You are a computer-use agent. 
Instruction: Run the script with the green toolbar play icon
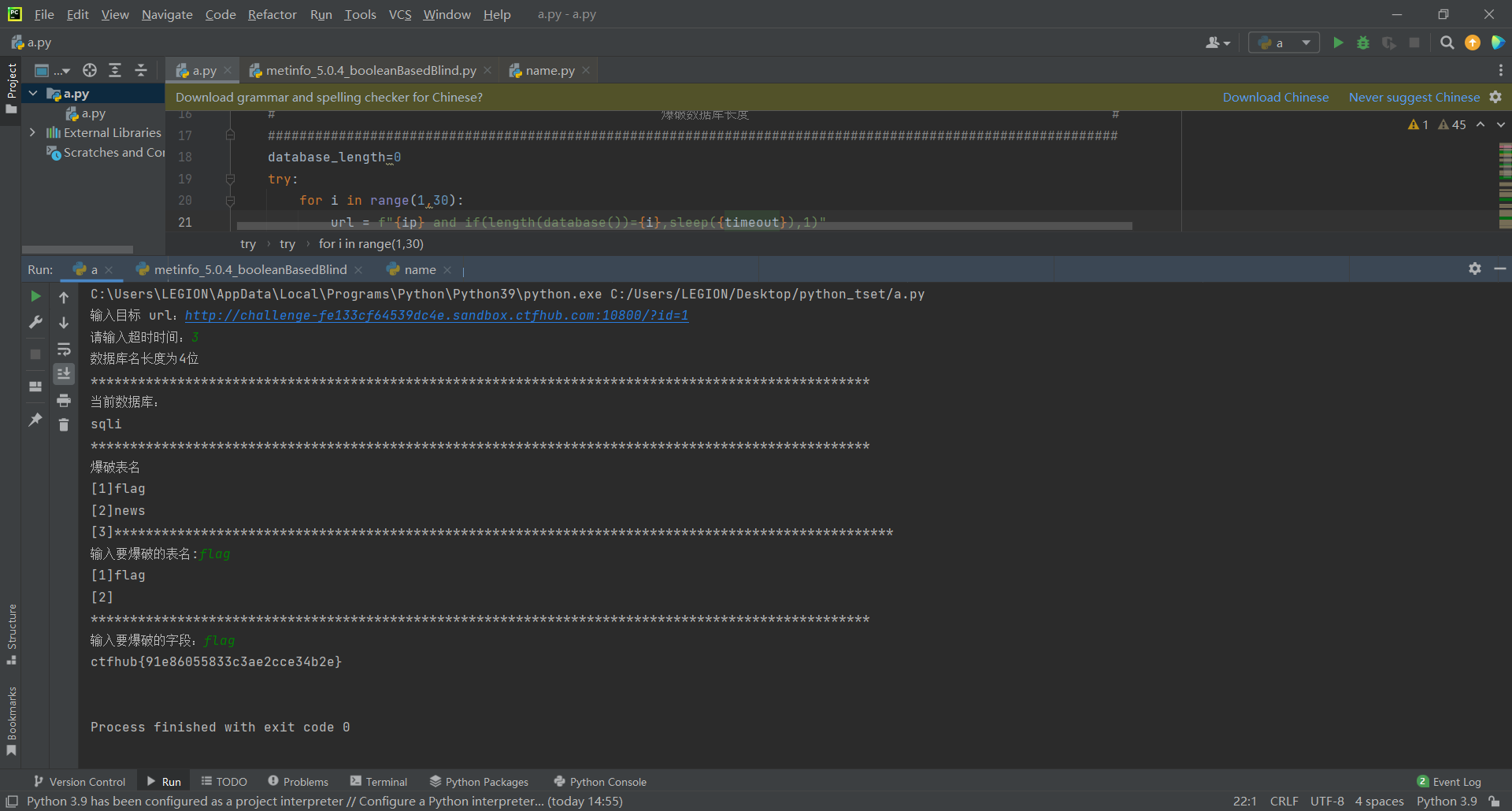point(1338,43)
